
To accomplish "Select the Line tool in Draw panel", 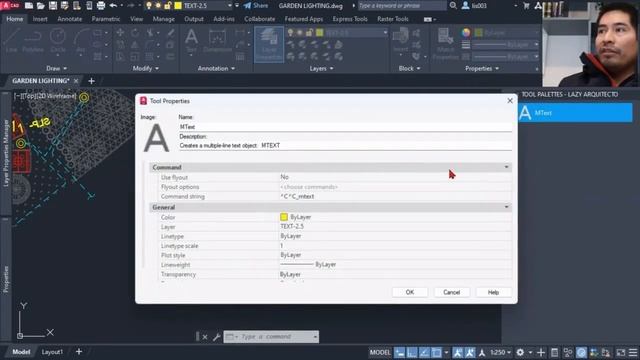I will click(x=11, y=41).
